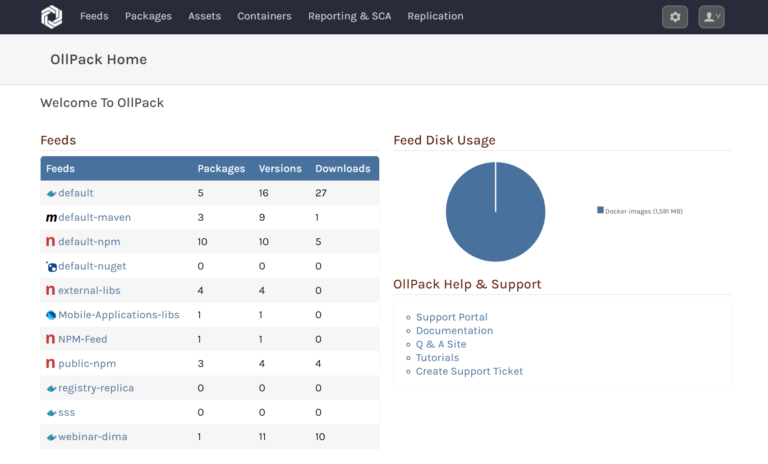Image resolution: width=768 pixels, height=464 pixels.
Task: Visit the Q & A Site link
Action: [x=441, y=344]
